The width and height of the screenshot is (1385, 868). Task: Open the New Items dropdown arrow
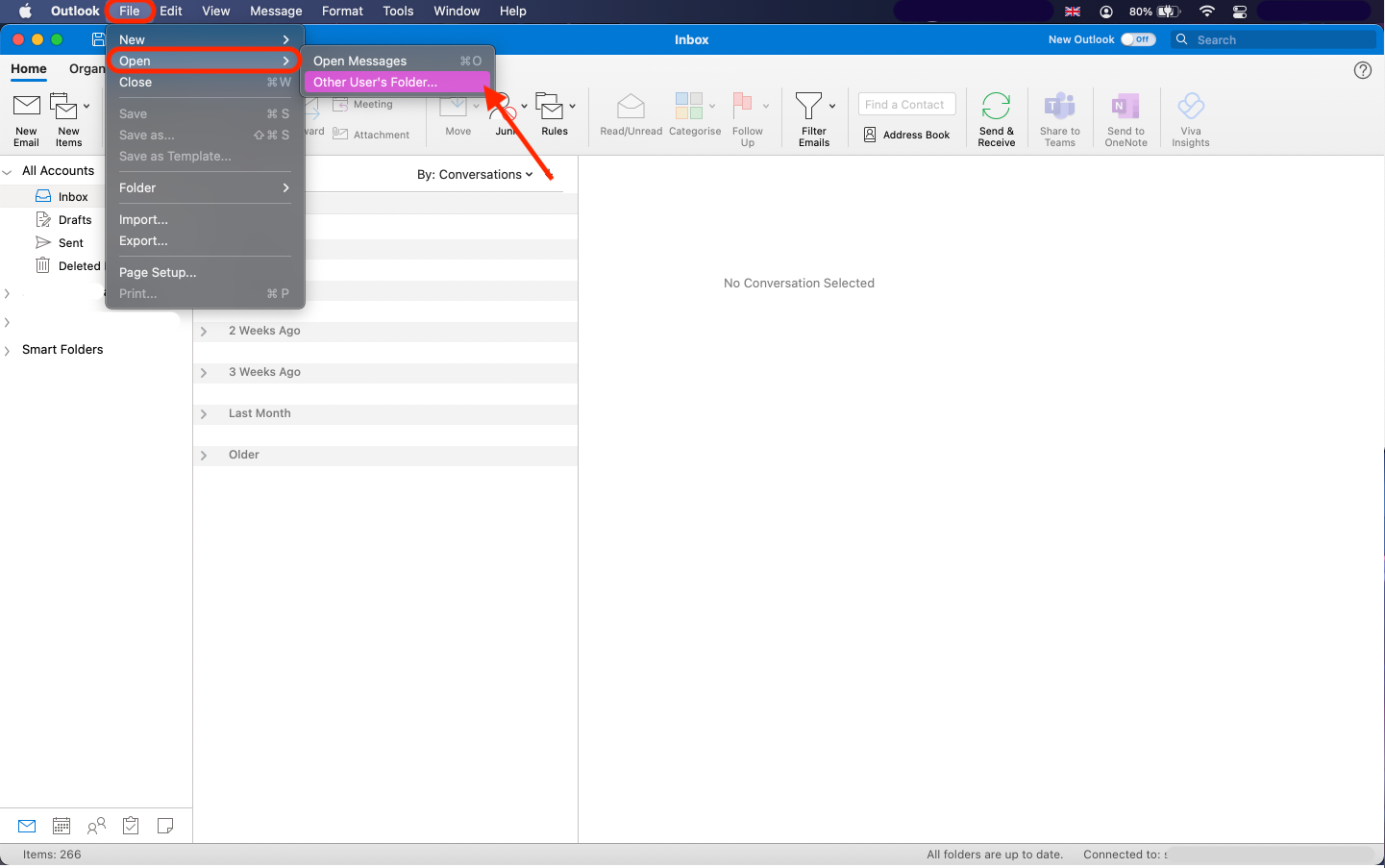(87, 106)
